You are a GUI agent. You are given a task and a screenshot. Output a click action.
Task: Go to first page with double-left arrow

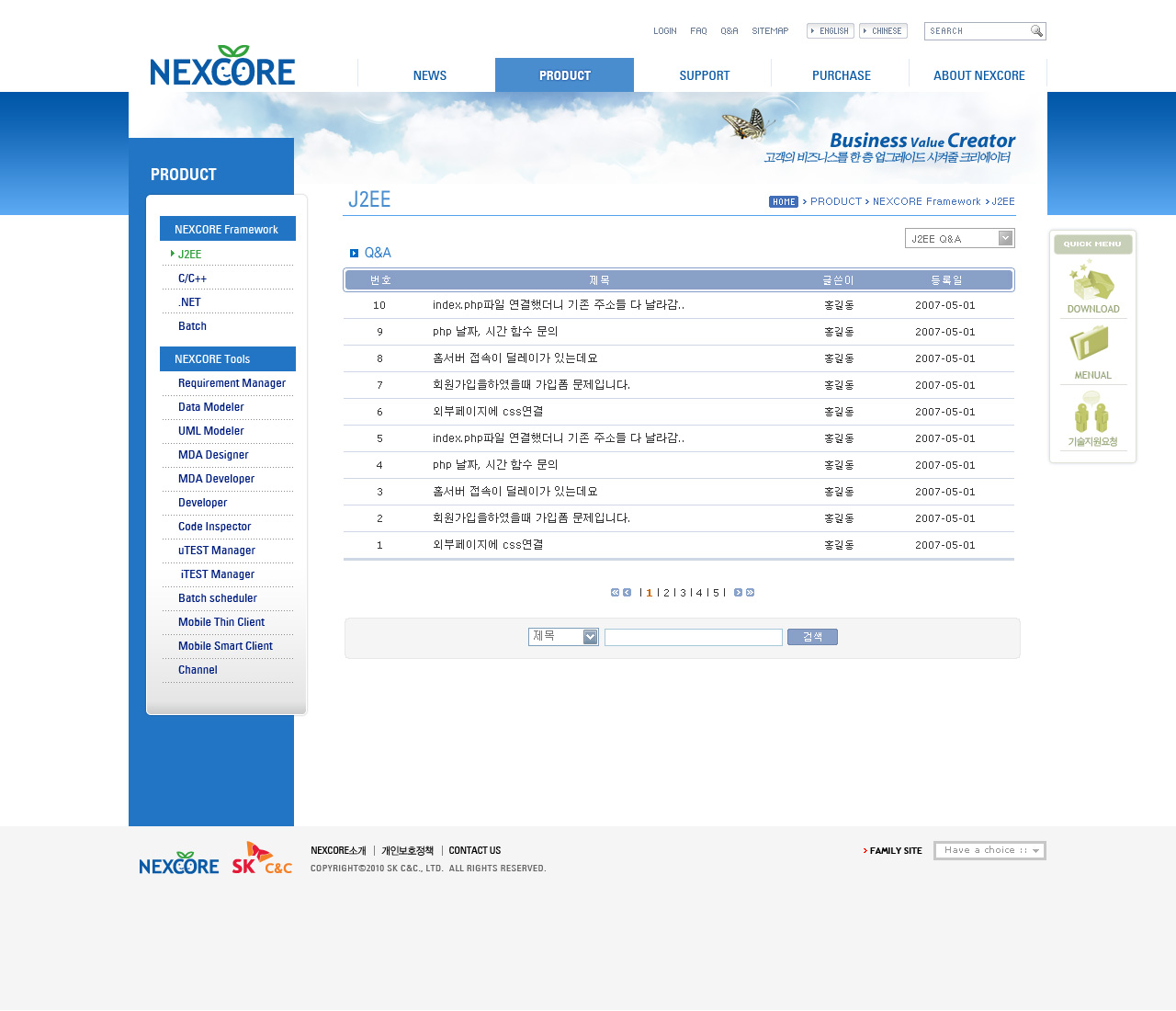(x=615, y=593)
